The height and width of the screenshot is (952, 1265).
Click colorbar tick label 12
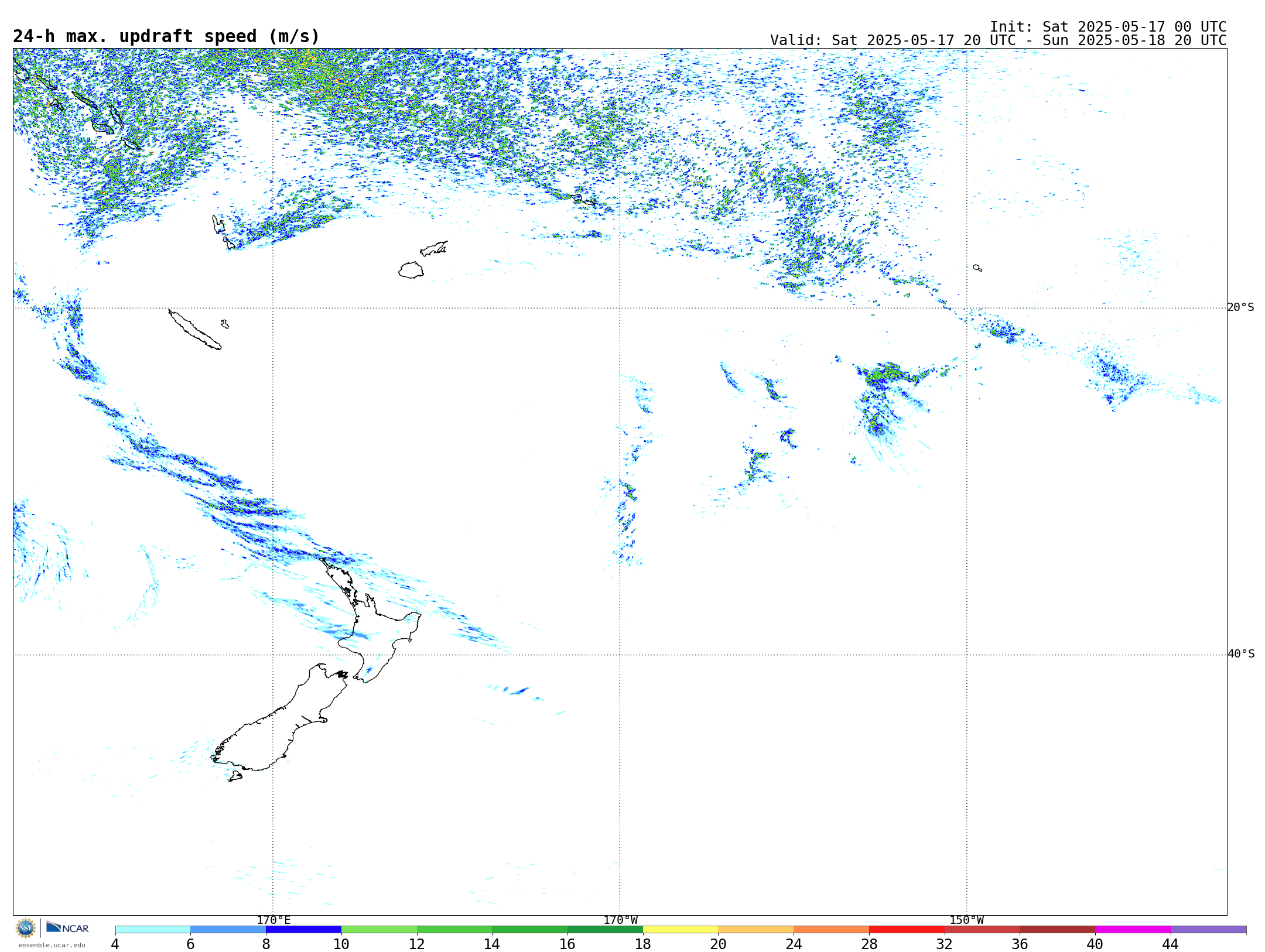coord(417,944)
